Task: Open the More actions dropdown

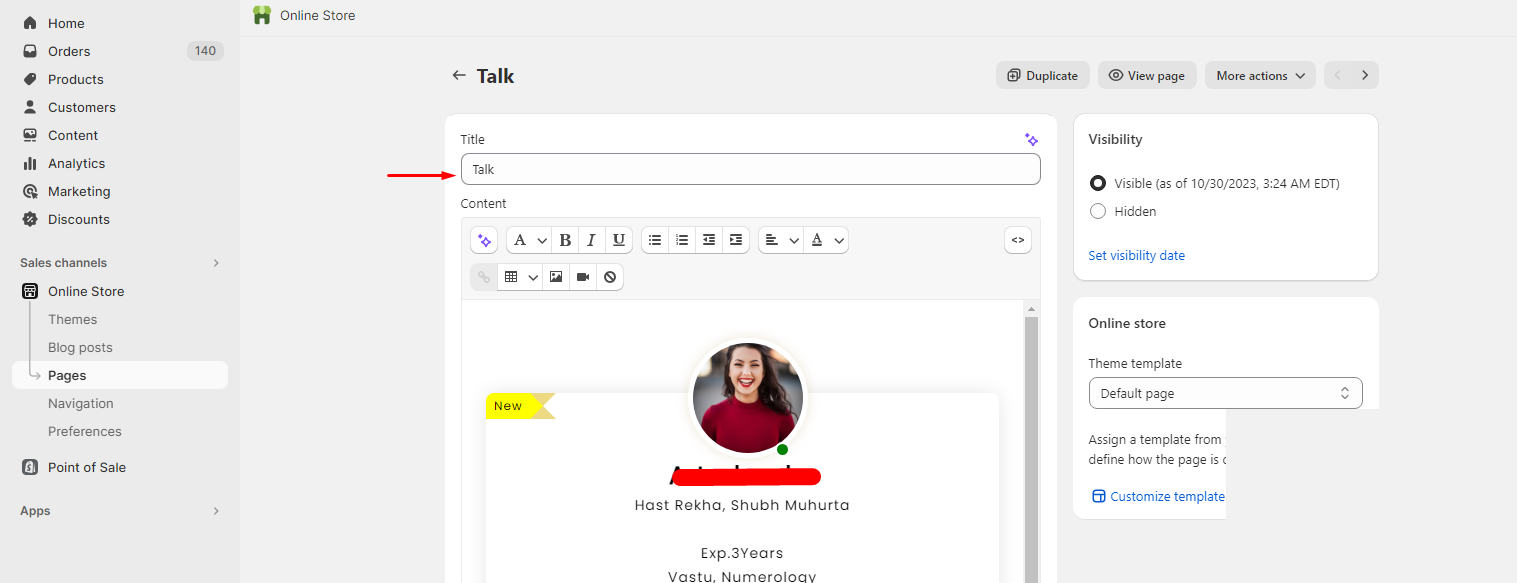Action: click(1260, 75)
